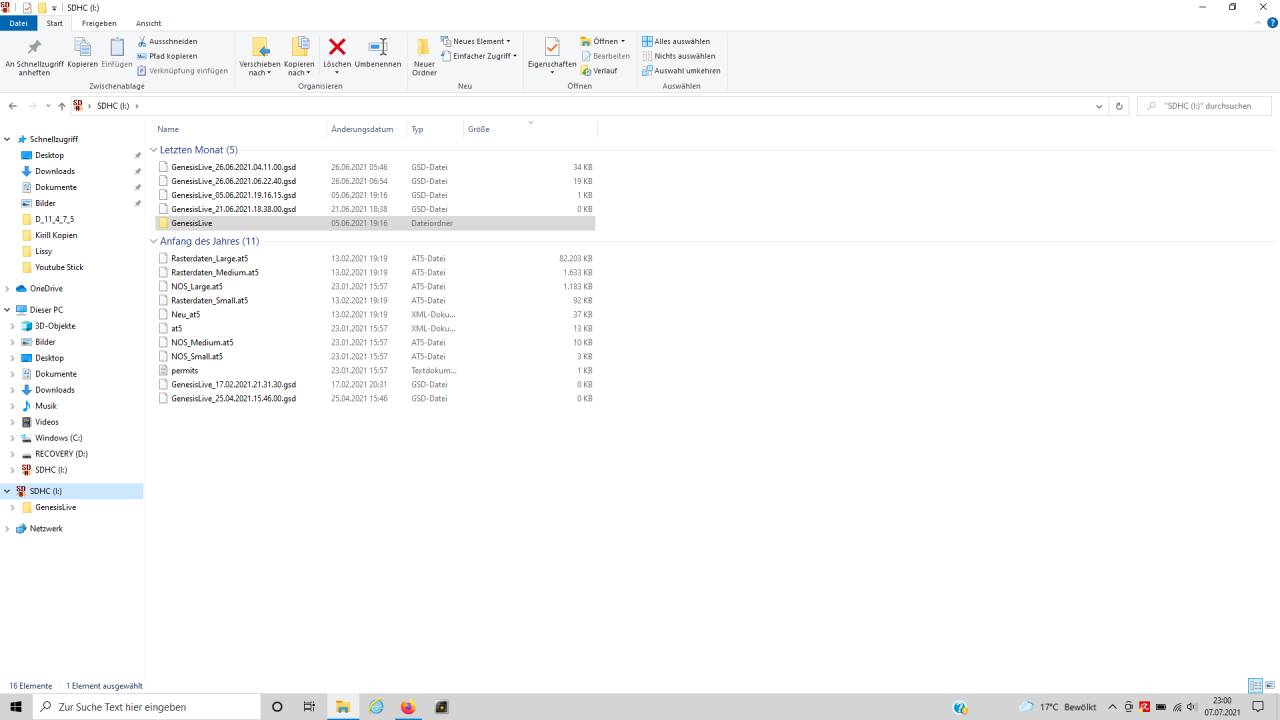1280x720 pixels.
Task: Refresh the current folder view
Action: coord(1119,106)
